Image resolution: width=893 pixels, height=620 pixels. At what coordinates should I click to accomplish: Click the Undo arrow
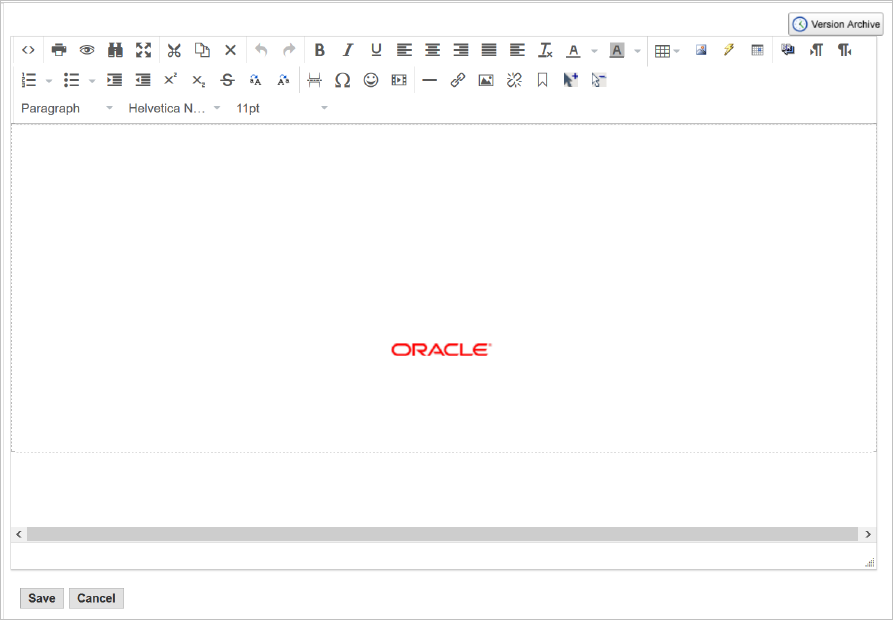pyautogui.click(x=261, y=50)
